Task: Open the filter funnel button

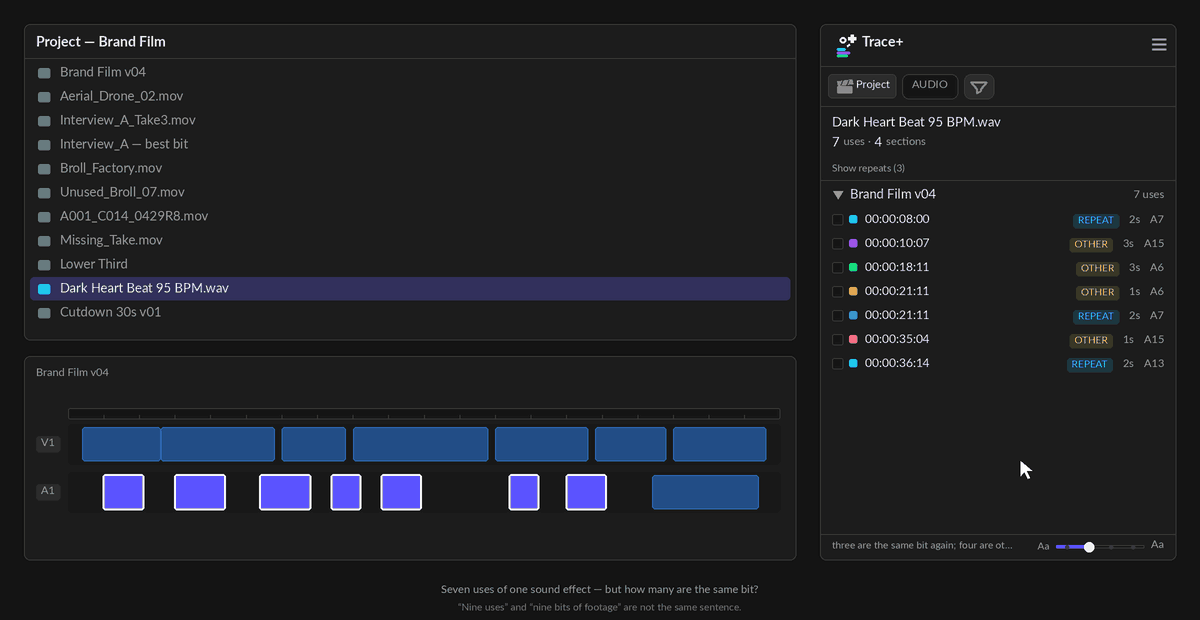Action: pyautogui.click(x=979, y=87)
